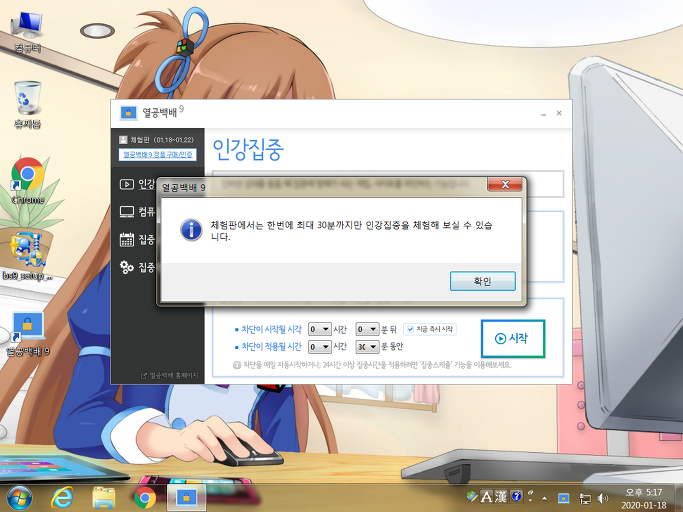The width and height of the screenshot is (683, 512).
Task: Toggle the A input mode indicator
Action: tap(486, 496)
